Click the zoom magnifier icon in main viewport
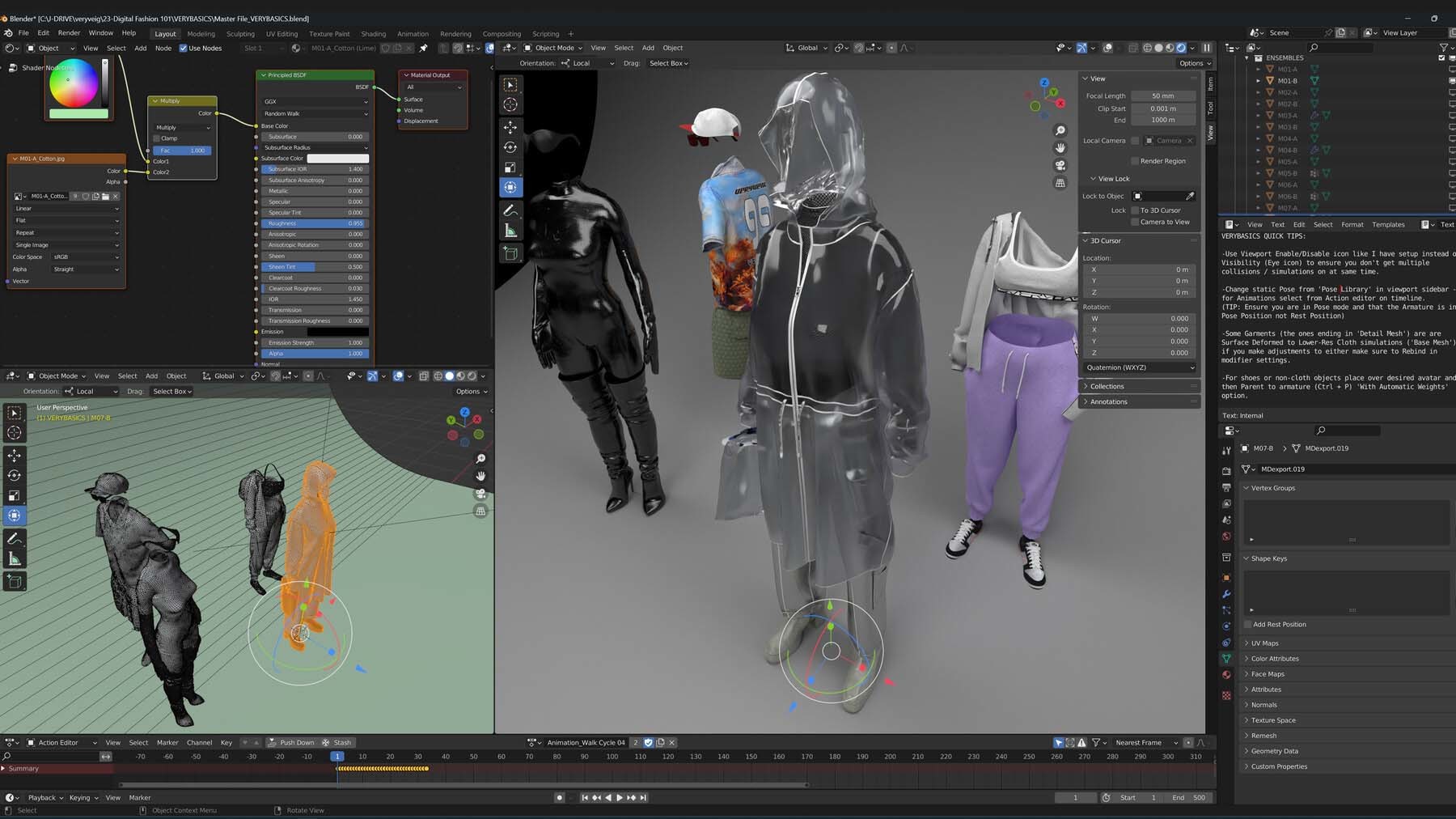 click(x=1060, y=130)
